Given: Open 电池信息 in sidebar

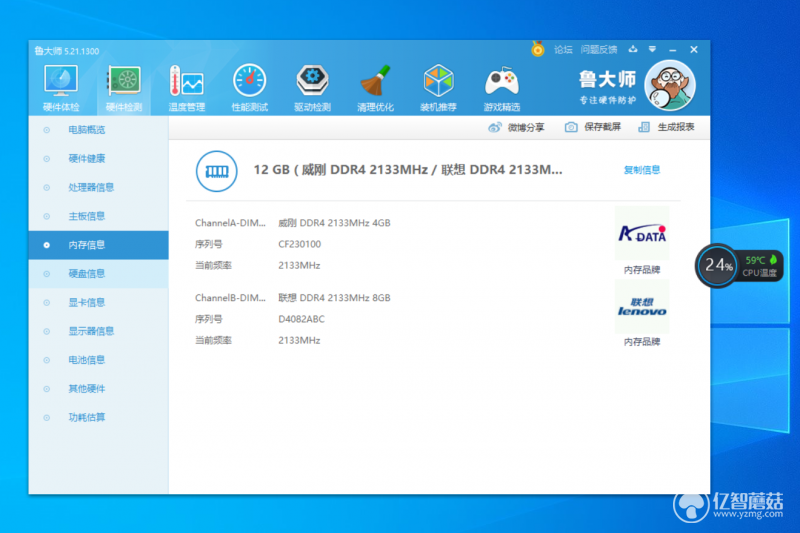Looking at the screenshot, I should point(98,360).
